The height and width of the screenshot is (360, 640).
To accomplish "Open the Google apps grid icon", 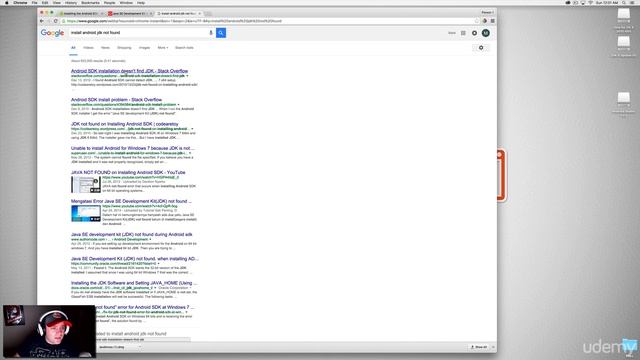I will pos(463,33).
